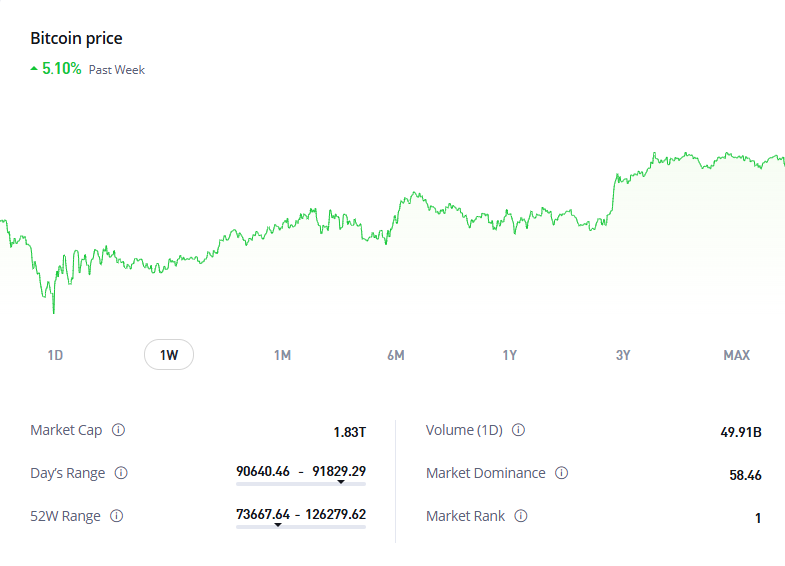The image size is (785, 566).
Task: Click the Market Rank label
Action: click(466, 516)
